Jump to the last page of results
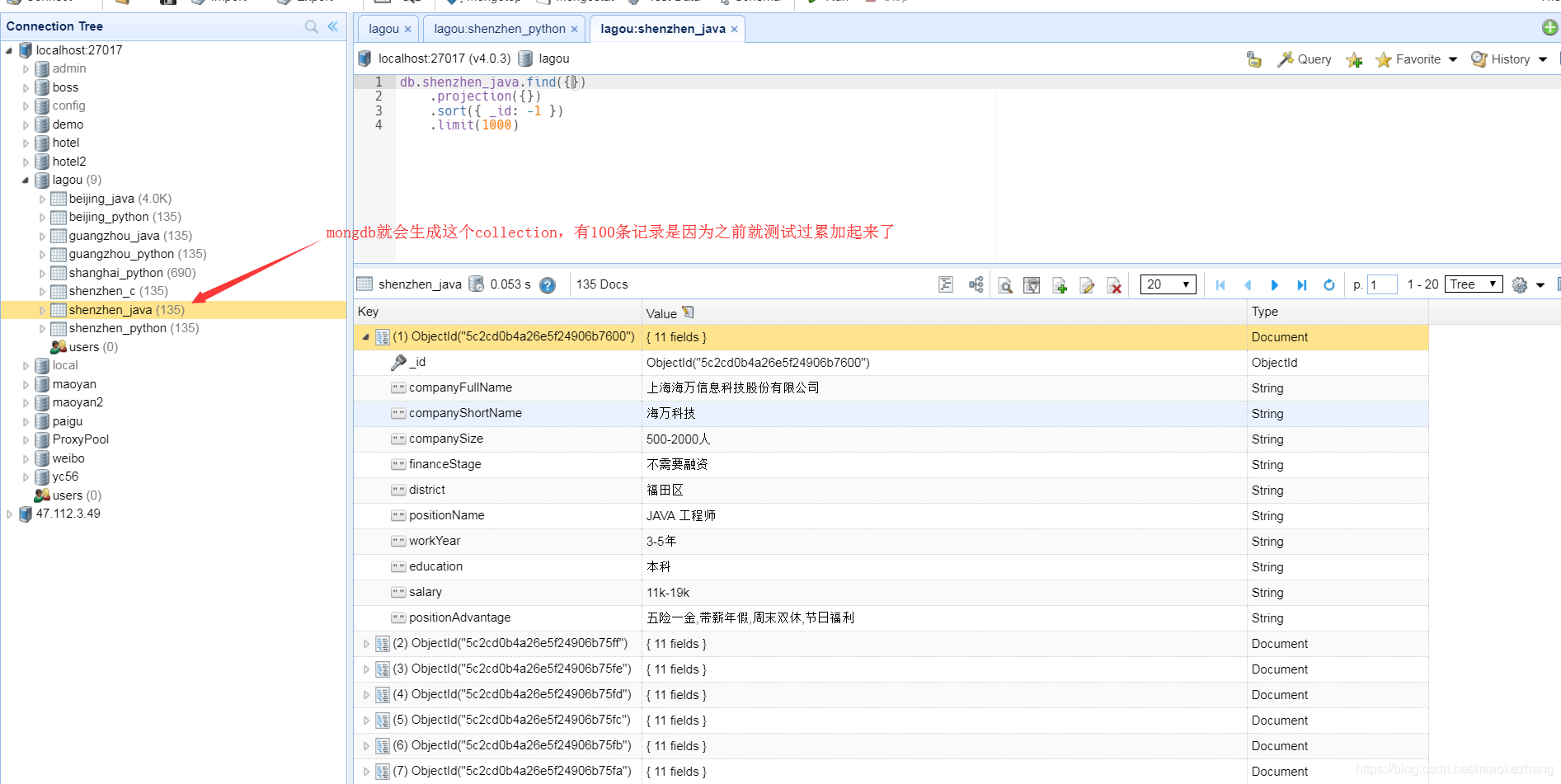The image size is (1561, 784). click(x=1302, y=285)
